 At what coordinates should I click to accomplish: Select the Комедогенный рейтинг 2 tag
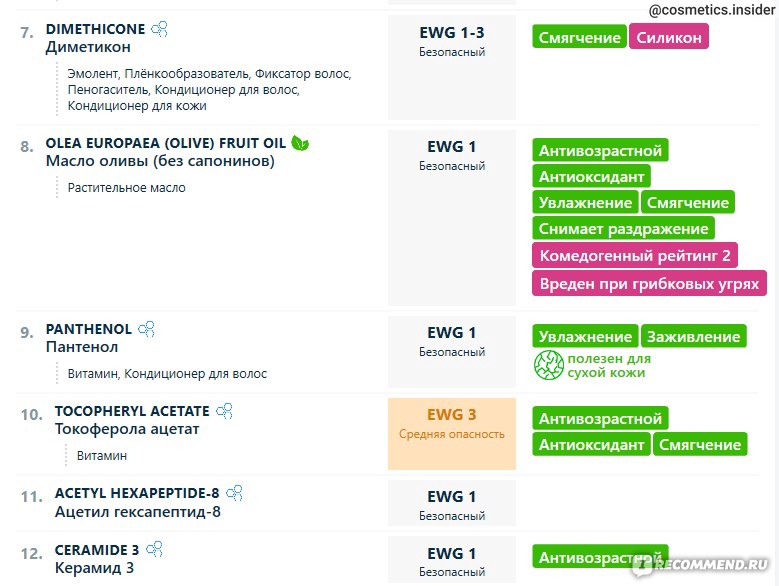pyautogui.click(x=634, y=255)
